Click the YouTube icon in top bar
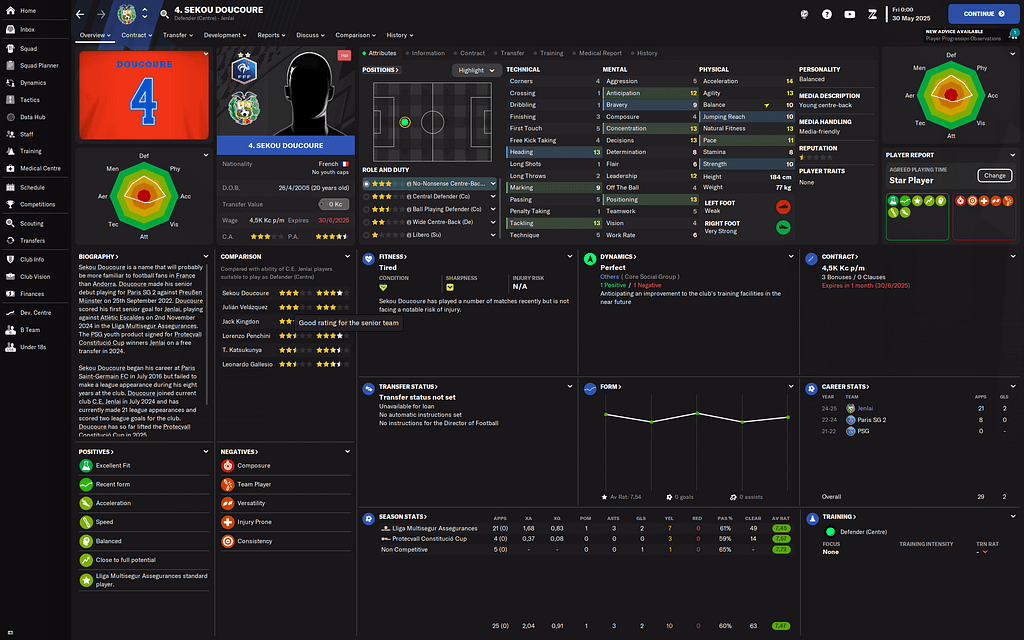 (850, 14)
